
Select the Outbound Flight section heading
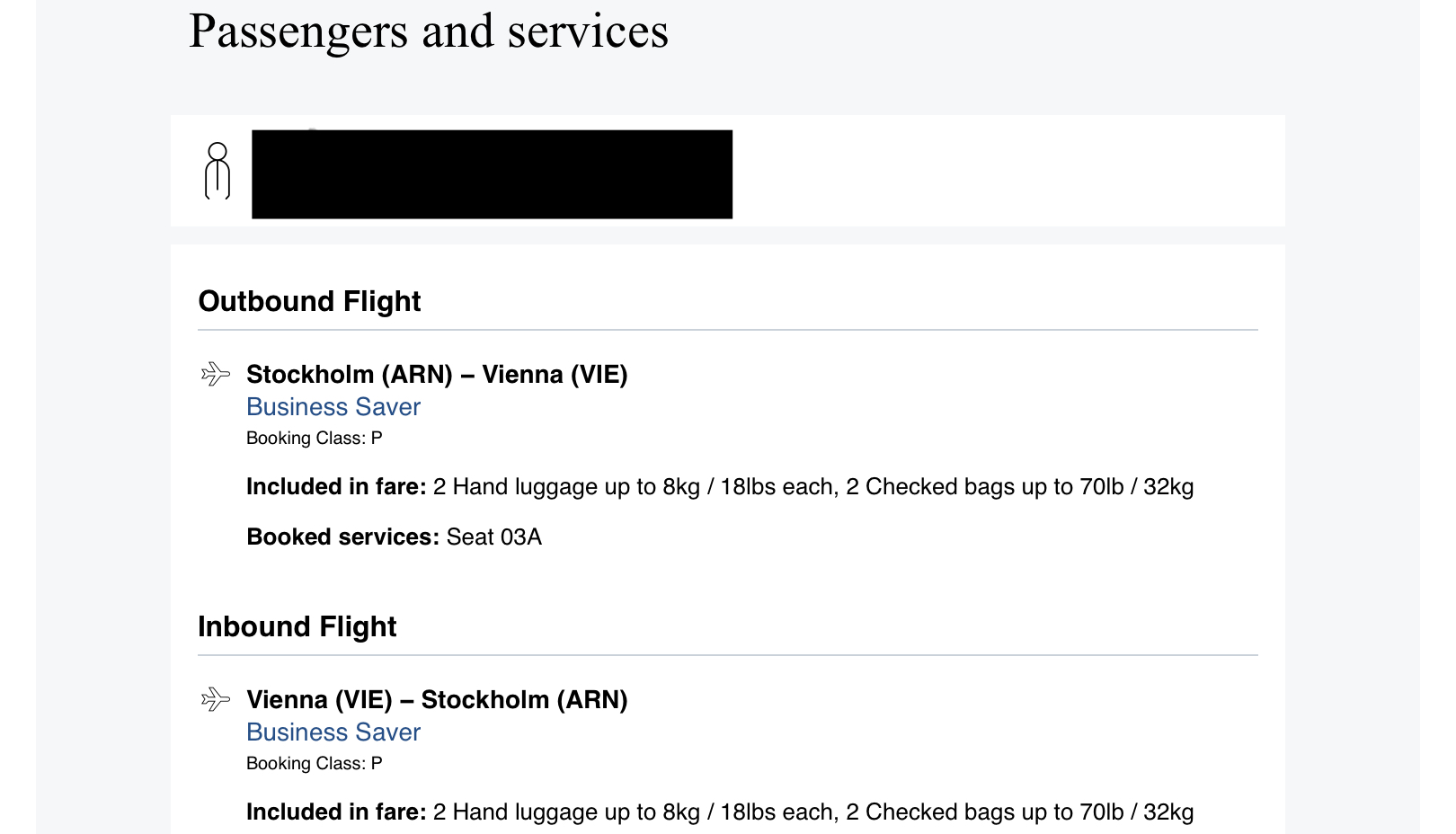click(309, 301)
